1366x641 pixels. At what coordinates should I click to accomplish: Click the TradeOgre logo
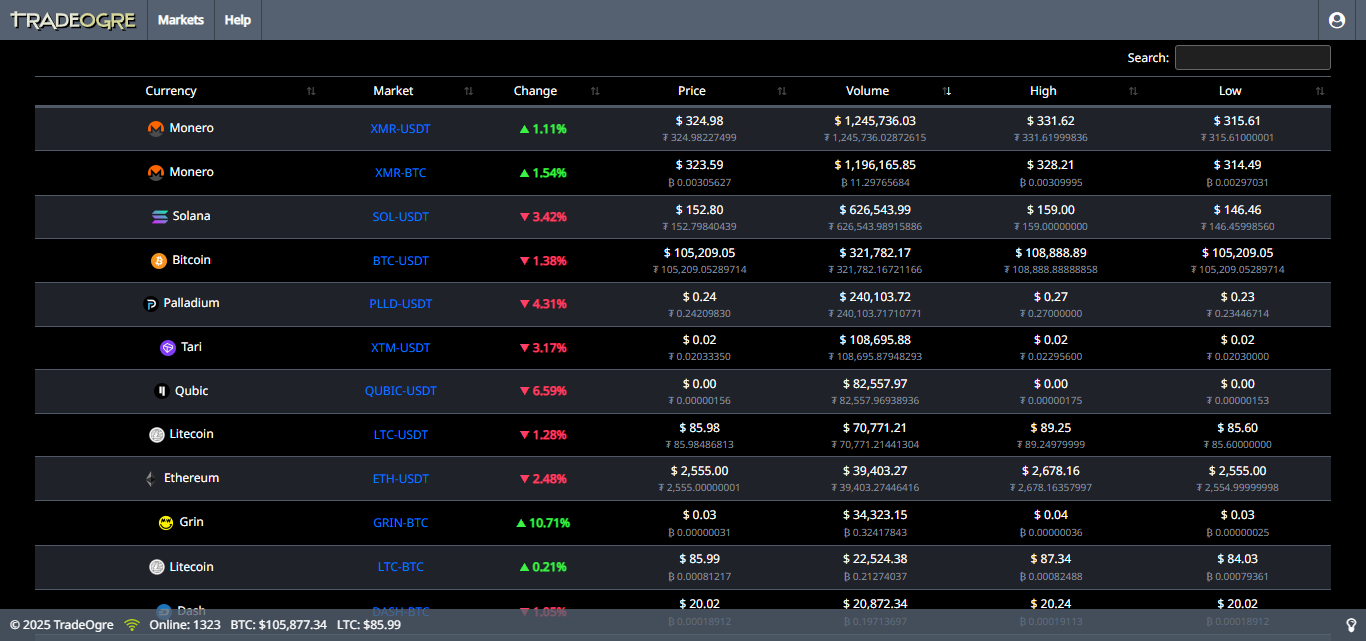[73, 20]
